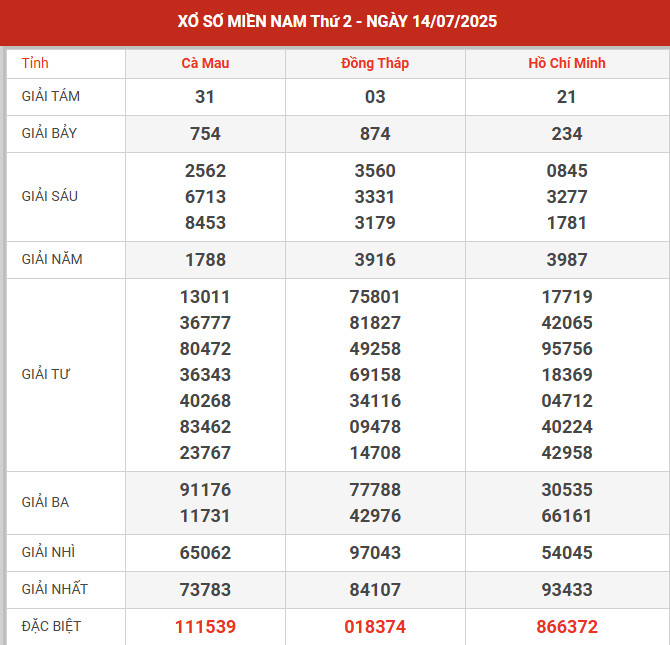Select giải năm number 1788

point(205,260)
